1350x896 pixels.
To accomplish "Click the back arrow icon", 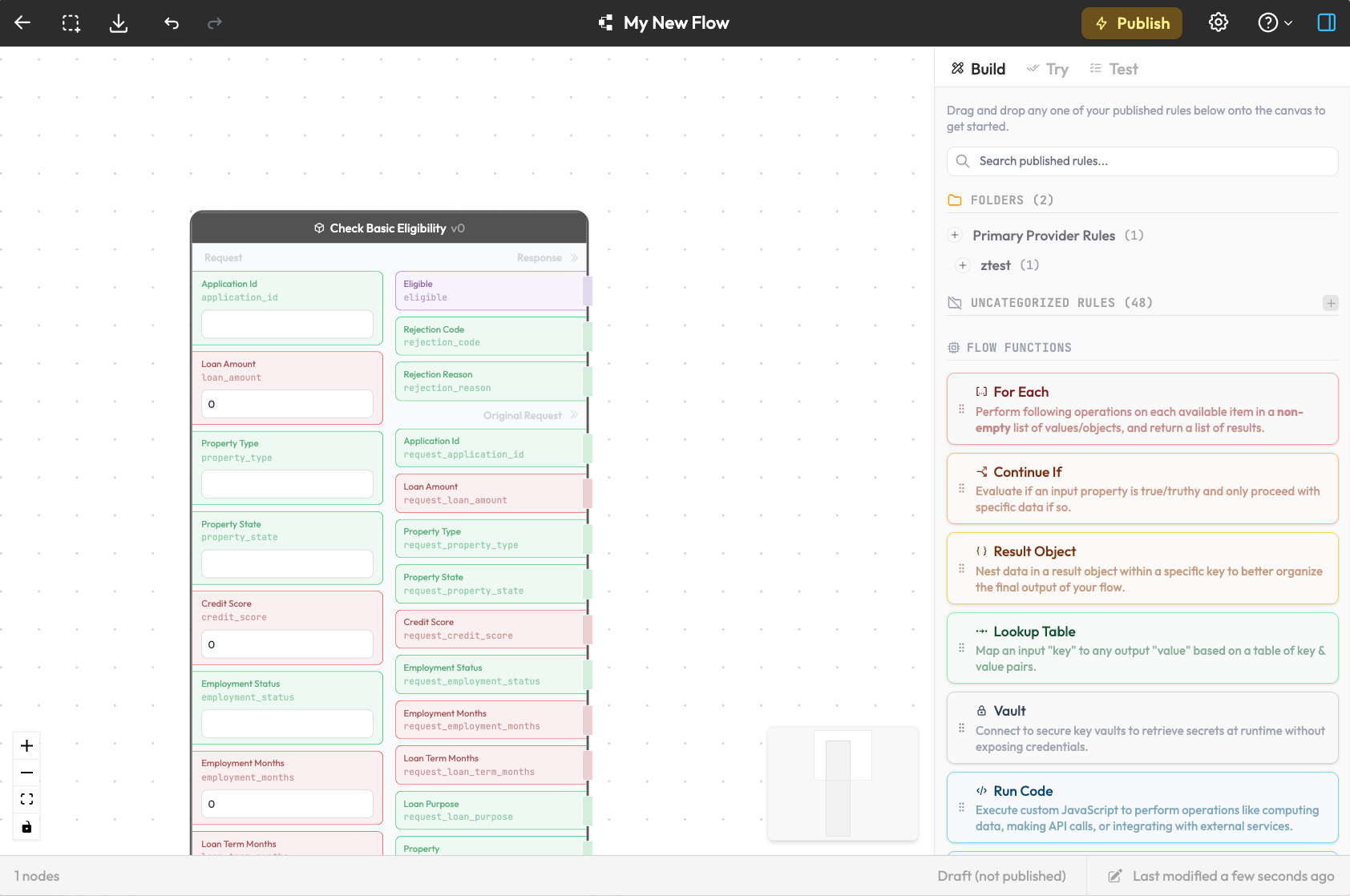I will click(22, 23).
